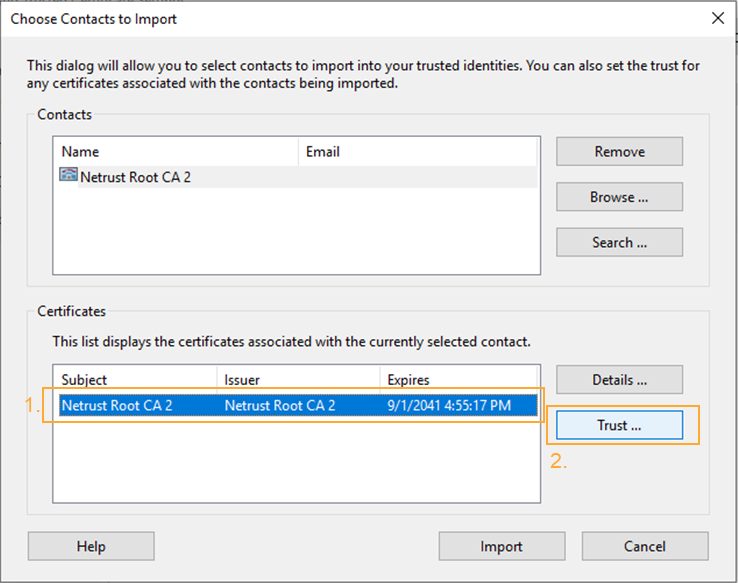Sort certificates by Subject column

coord(136,380)
